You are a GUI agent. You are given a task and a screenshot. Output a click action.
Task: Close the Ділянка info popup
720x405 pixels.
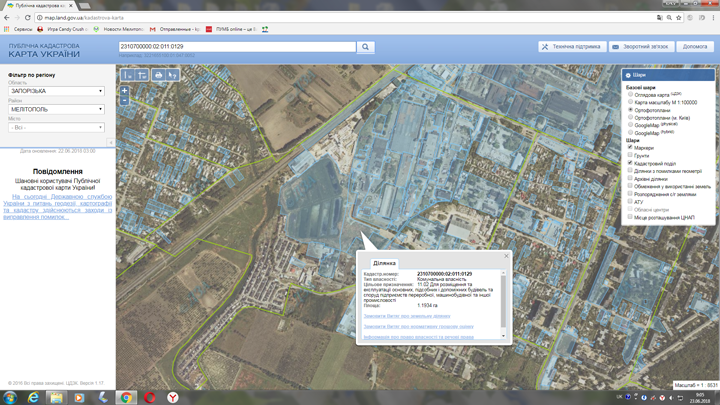pyautogui.click(x=506, y=256)
